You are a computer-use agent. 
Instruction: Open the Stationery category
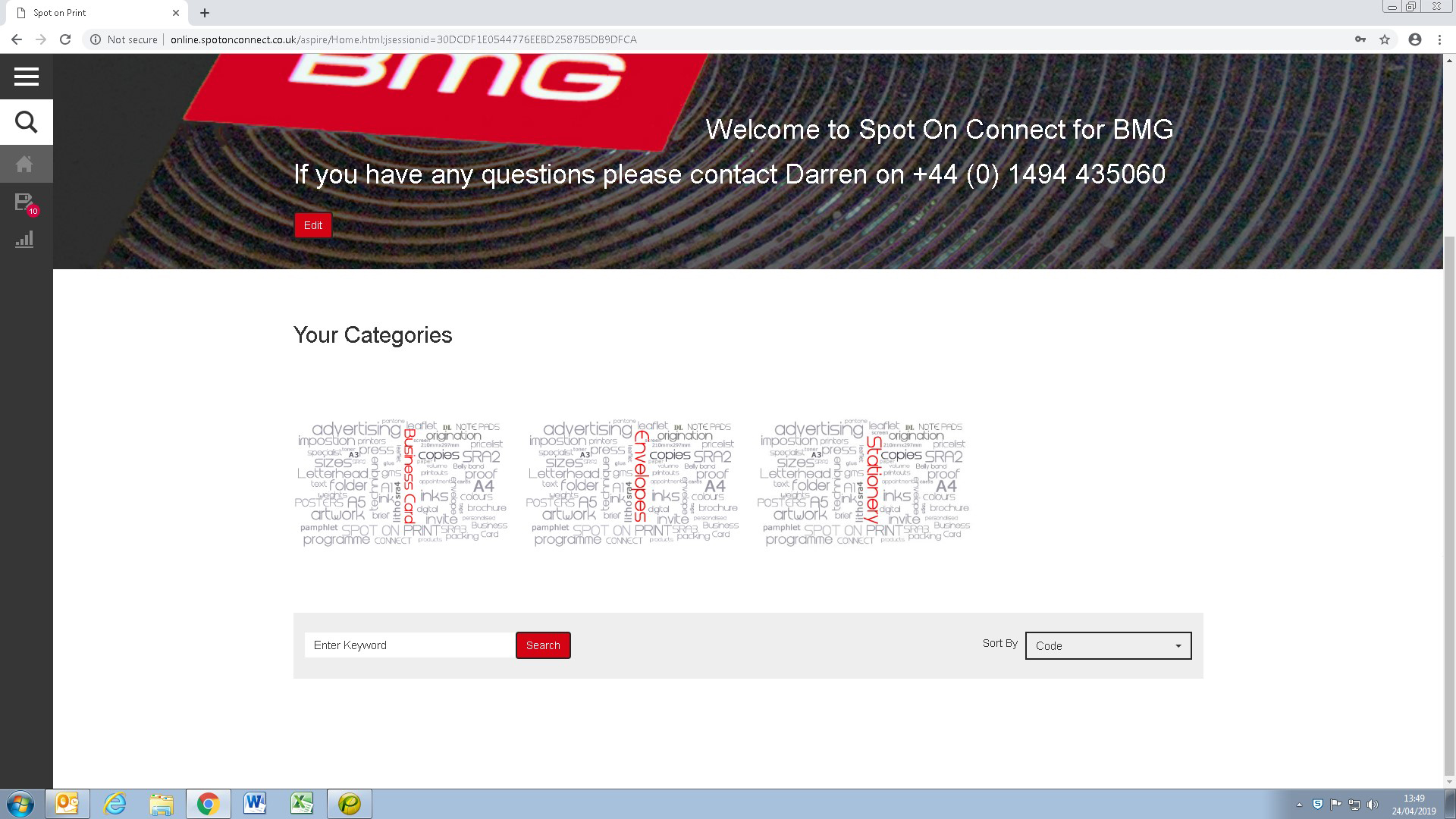point(864,482)
